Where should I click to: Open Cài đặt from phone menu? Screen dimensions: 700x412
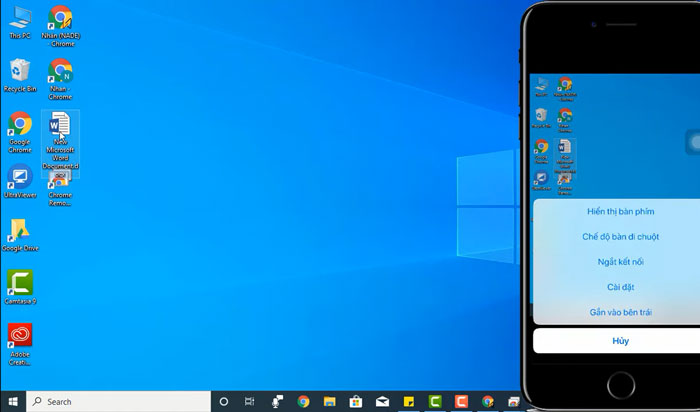621,287
